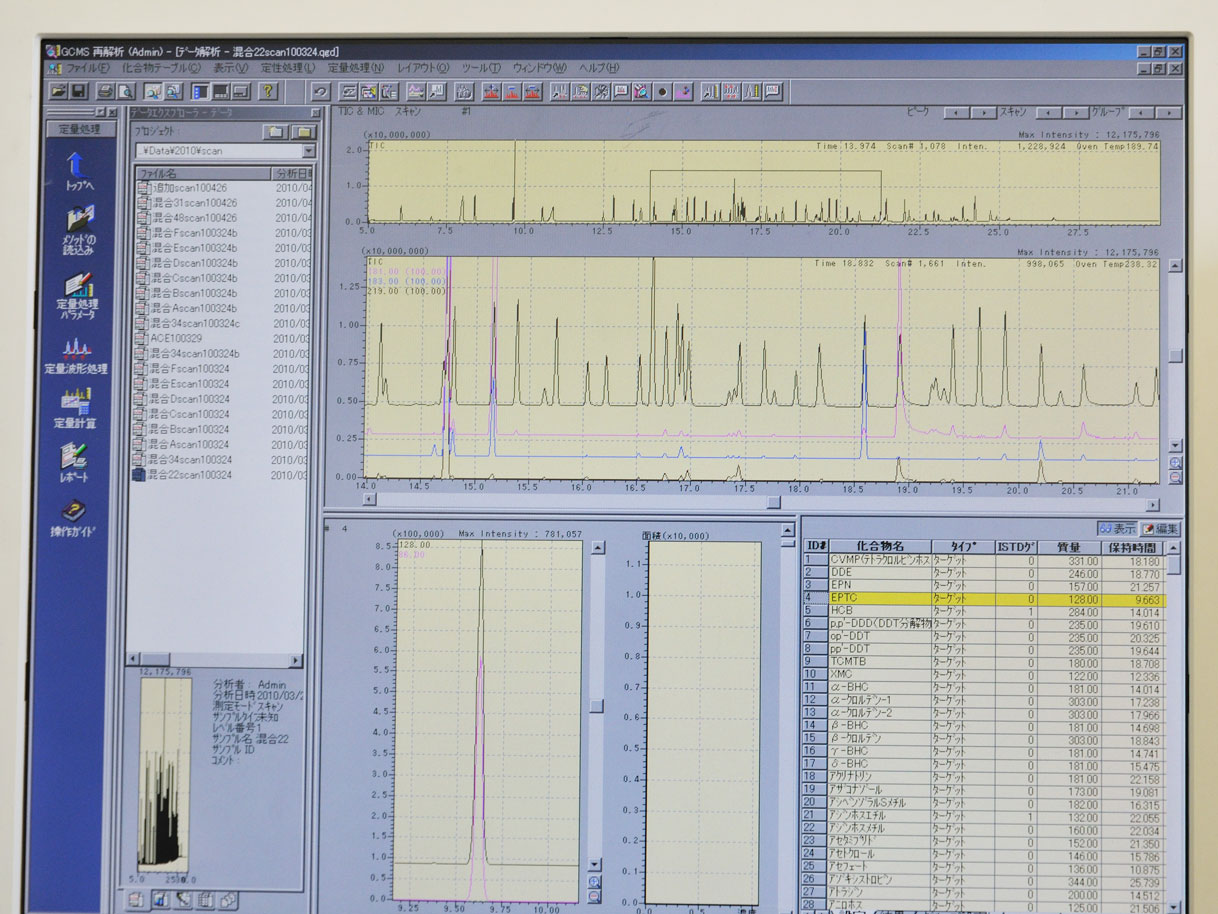The width and height of the screenshot is (1218, 914).
Task: Click the file list's horizontal scrollbar
Action: point(214,660)
